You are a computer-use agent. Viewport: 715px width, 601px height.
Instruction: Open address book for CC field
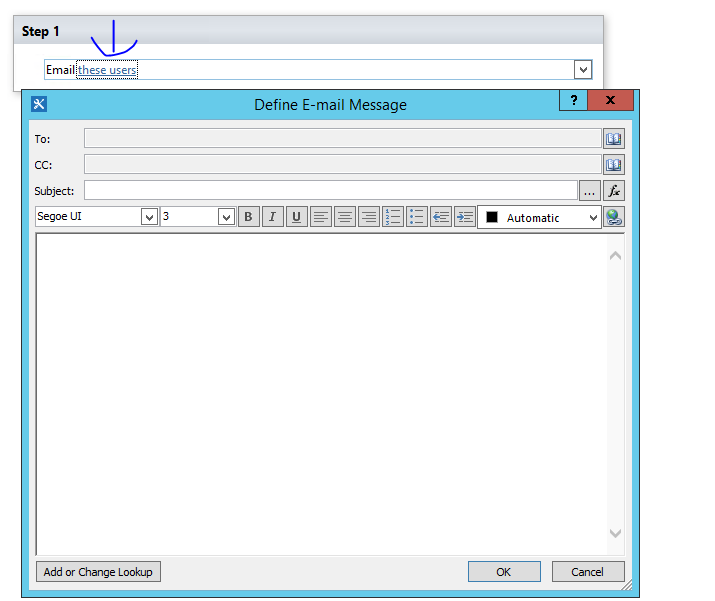point(614,165)
